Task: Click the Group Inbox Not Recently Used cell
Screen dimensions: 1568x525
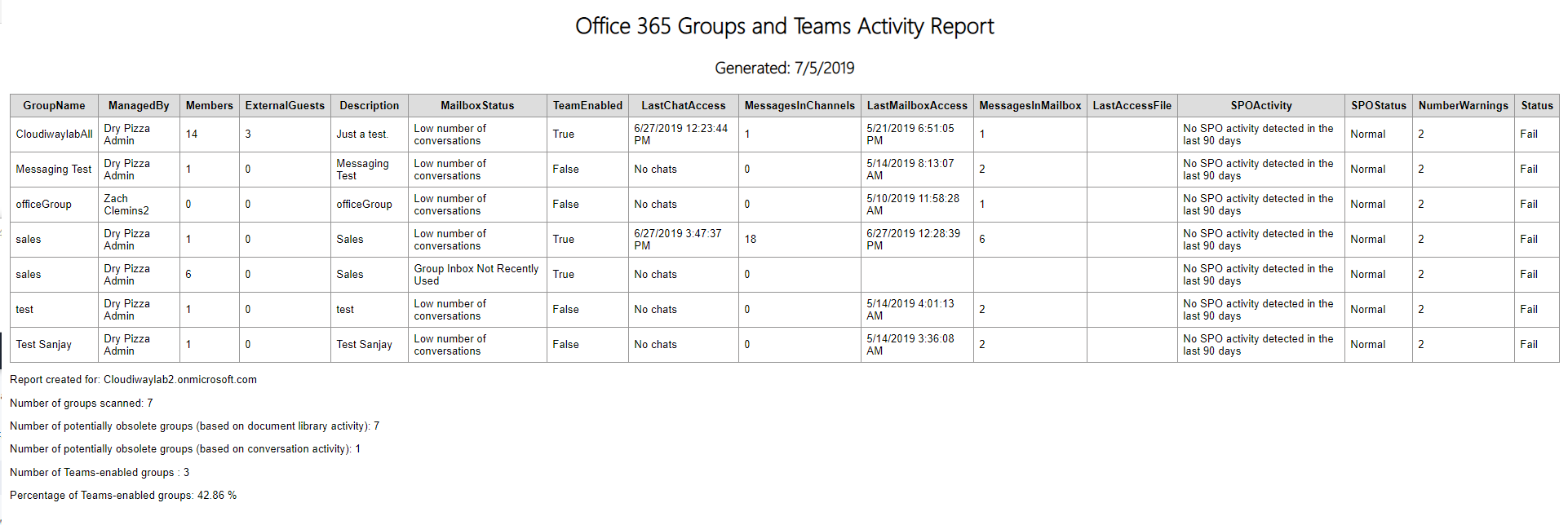Action: [x=476, y=275]
